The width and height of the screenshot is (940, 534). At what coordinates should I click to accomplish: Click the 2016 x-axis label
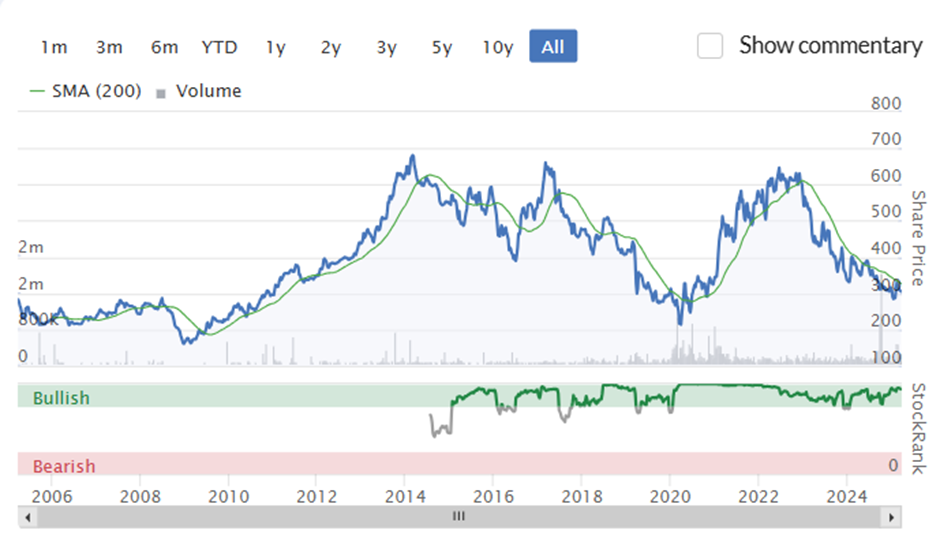click(x=493, y=496)
